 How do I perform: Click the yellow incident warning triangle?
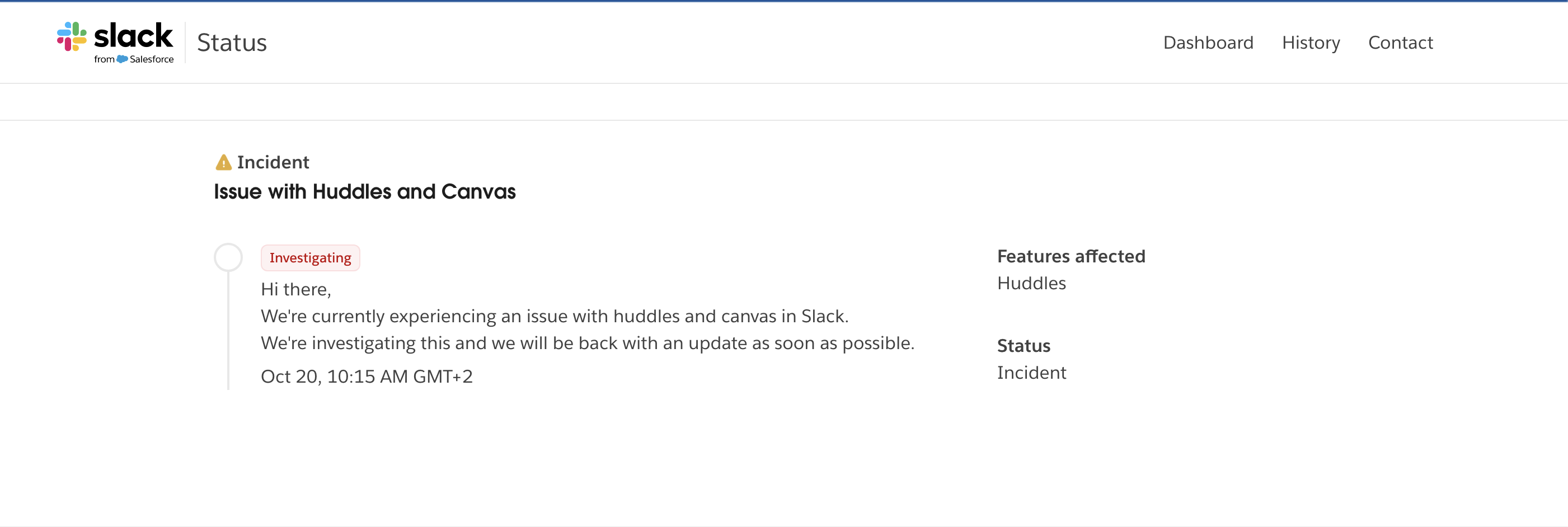(x=223, y=162)
